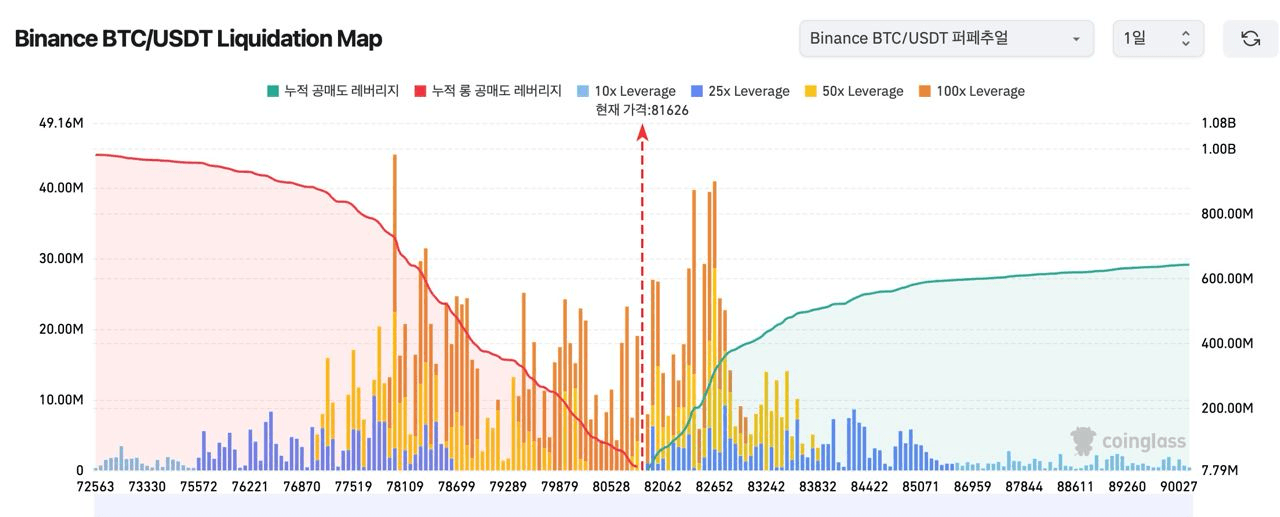Screen dimensions: 1280x517
Task: Click the x-axis price label 84422
Action: [868, 486]
